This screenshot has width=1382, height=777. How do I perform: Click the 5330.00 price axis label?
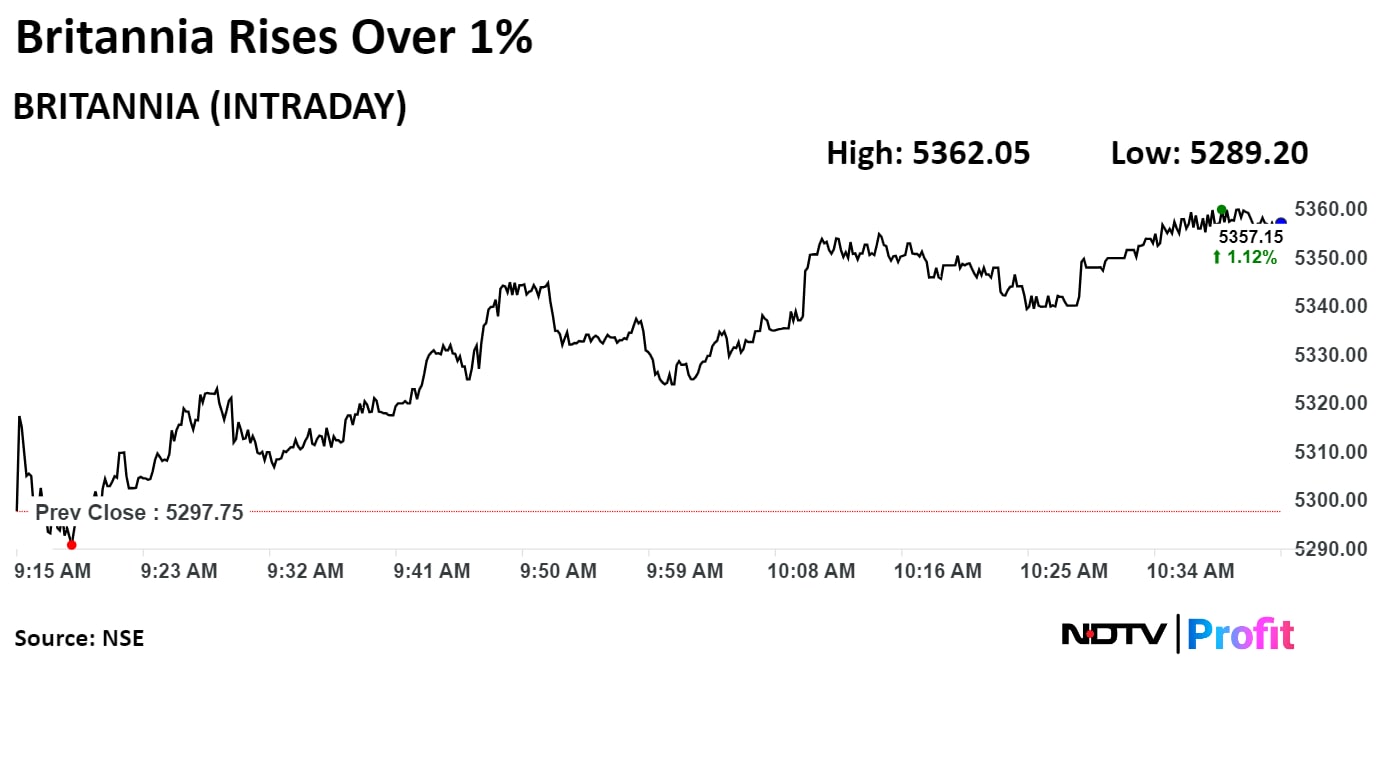(1330, 355)
